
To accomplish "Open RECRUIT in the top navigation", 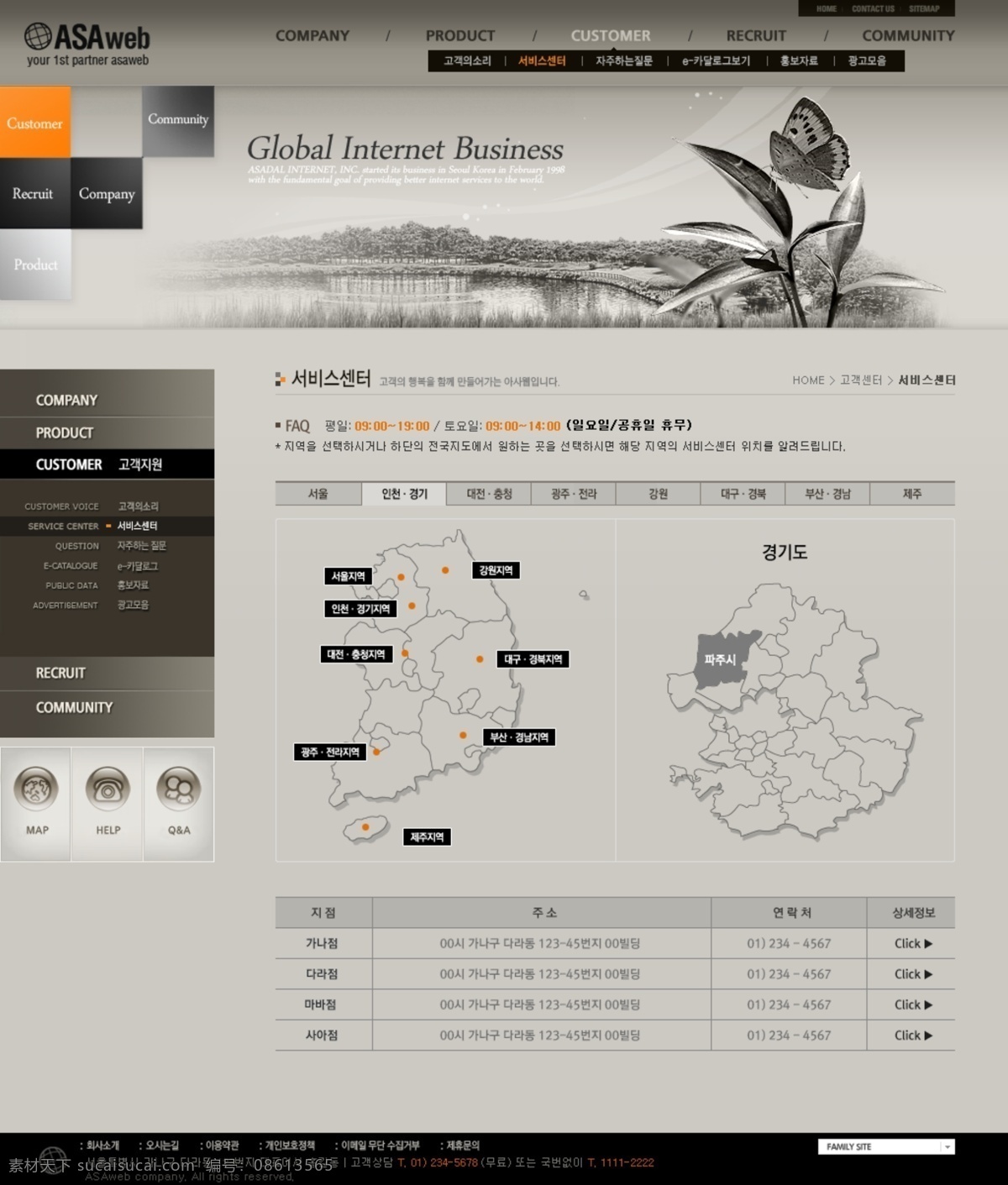I will [x=756, y=36].
